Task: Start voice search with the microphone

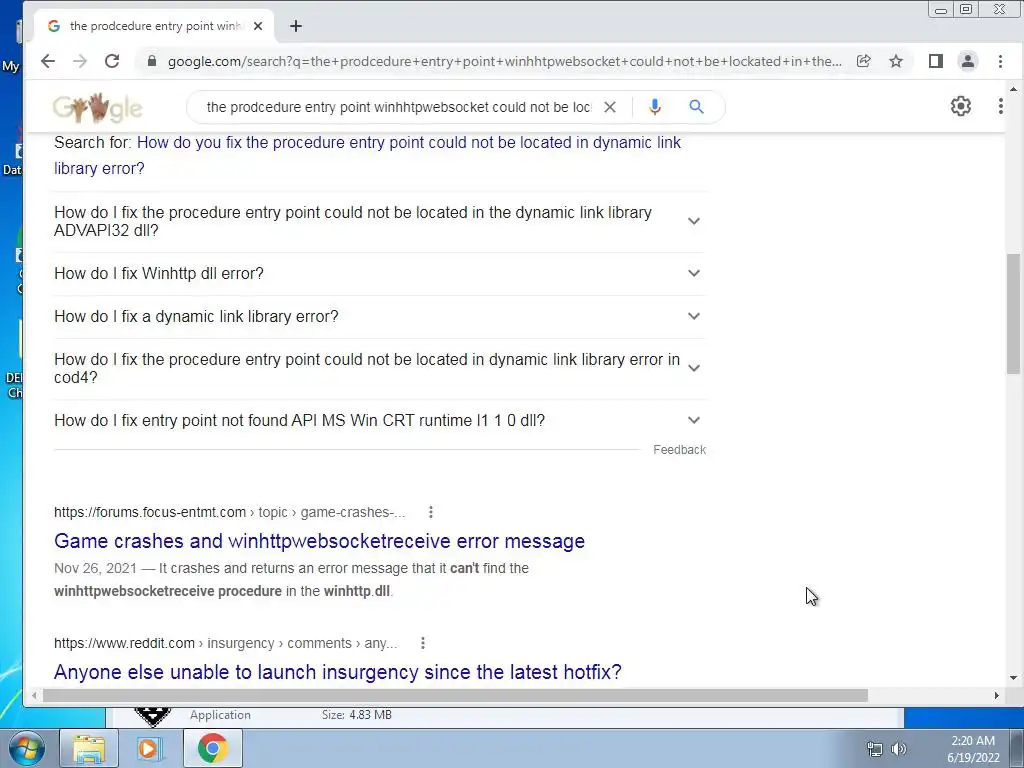Action: pos(655,107)
